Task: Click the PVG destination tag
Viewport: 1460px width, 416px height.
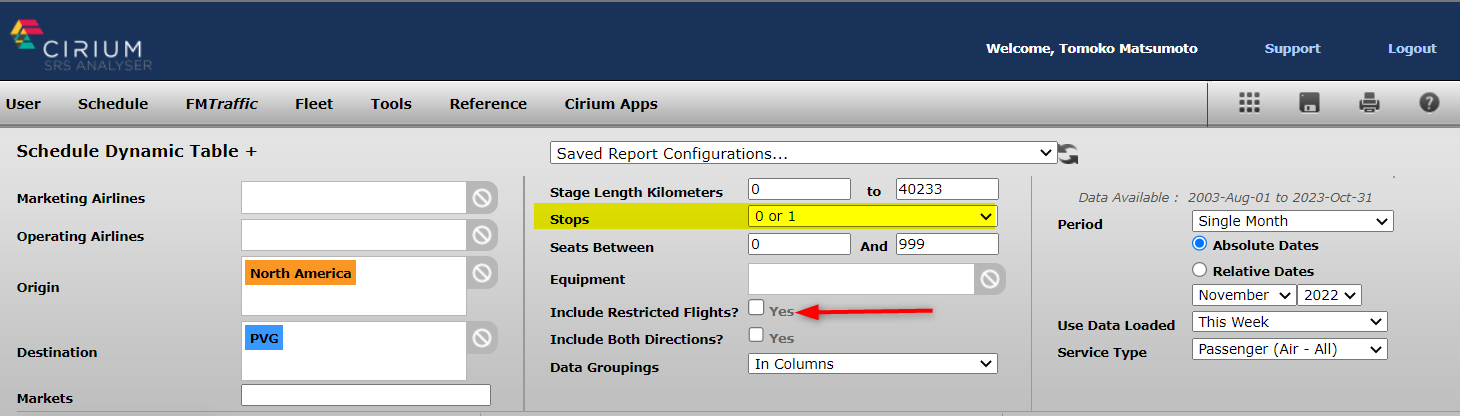Action: coord(264,338)
